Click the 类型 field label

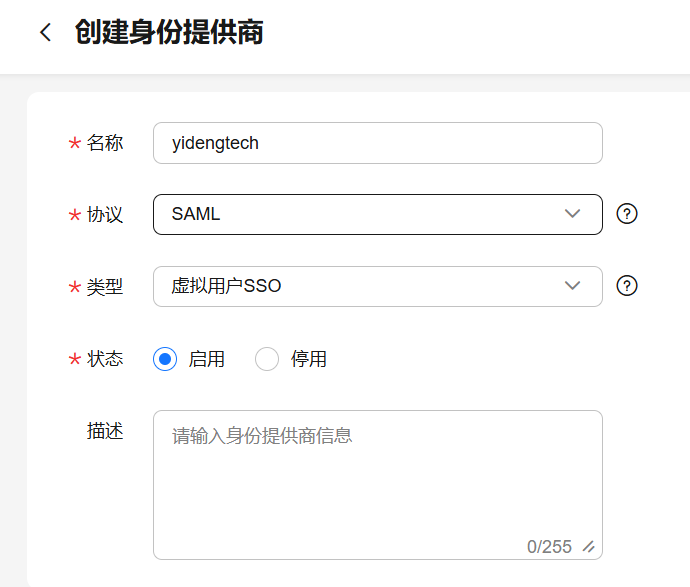(x=105, y=286)
